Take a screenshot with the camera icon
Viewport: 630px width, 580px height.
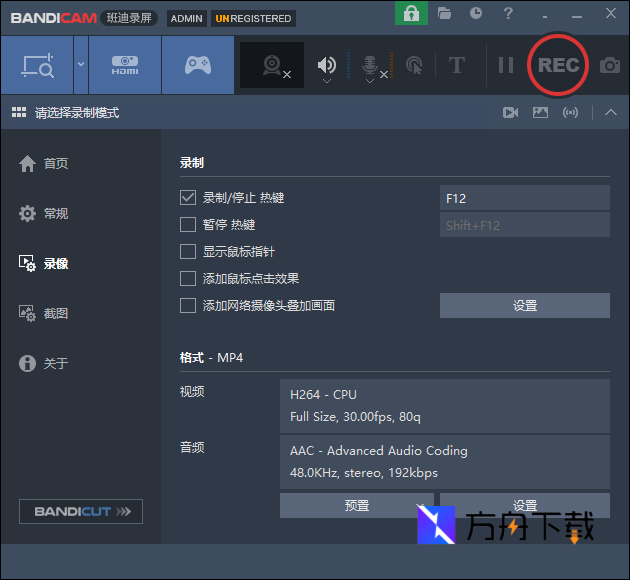pos(610,65)
